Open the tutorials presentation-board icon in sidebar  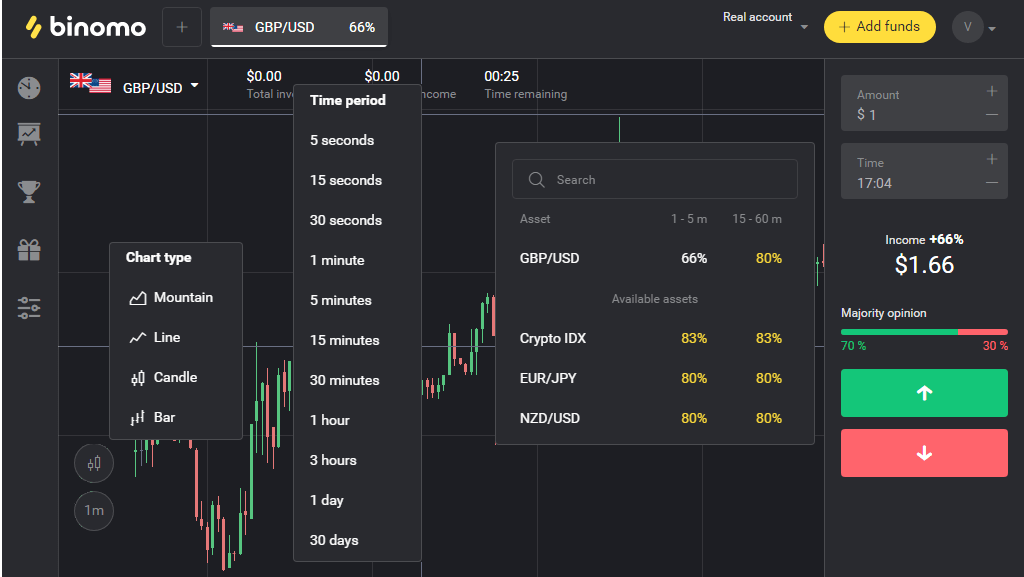[x=29, y=134]
